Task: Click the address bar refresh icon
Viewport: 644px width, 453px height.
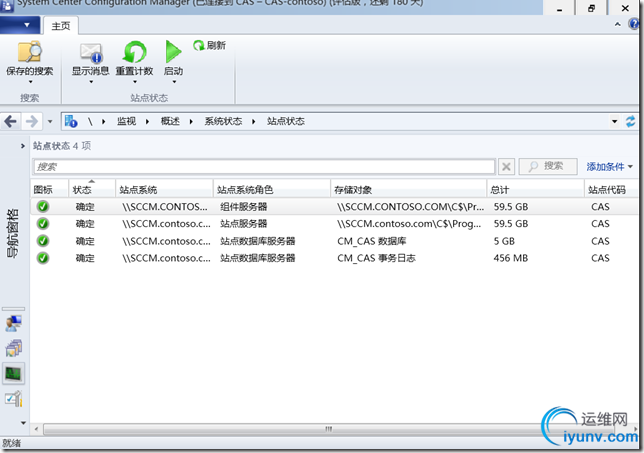Action: pos(630,122)
